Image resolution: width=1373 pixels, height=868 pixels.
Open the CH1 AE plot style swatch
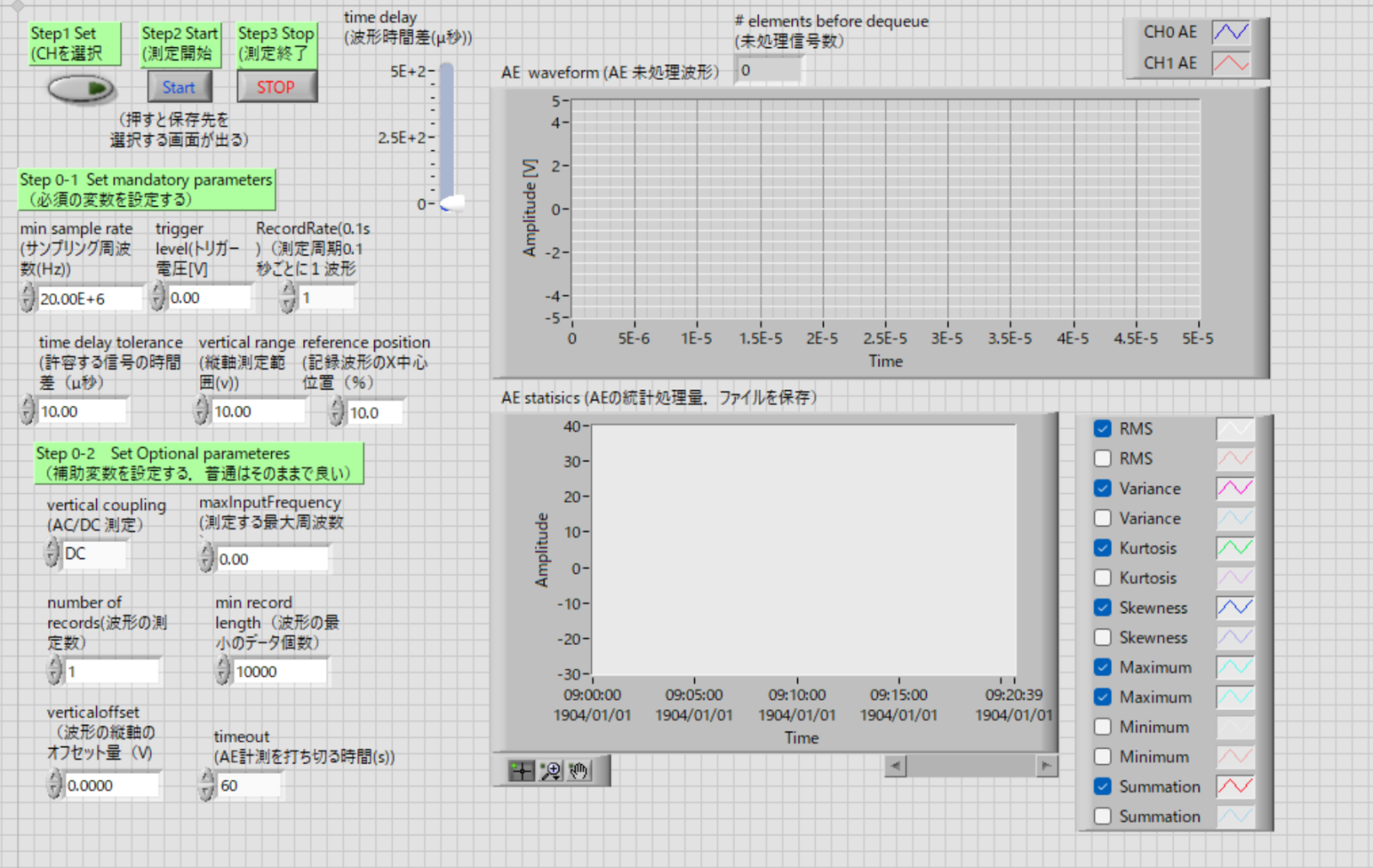pos(1231,63)
